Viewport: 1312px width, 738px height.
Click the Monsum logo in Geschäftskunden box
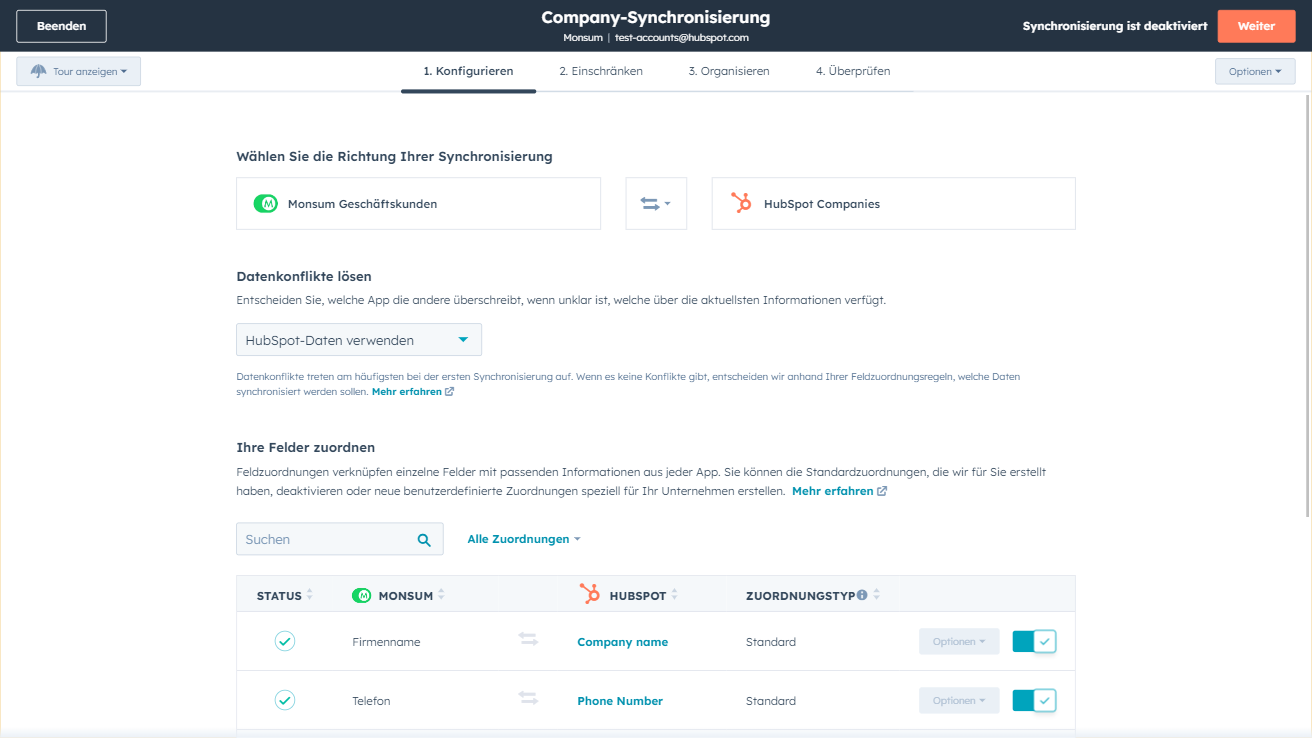coord(265,204)
